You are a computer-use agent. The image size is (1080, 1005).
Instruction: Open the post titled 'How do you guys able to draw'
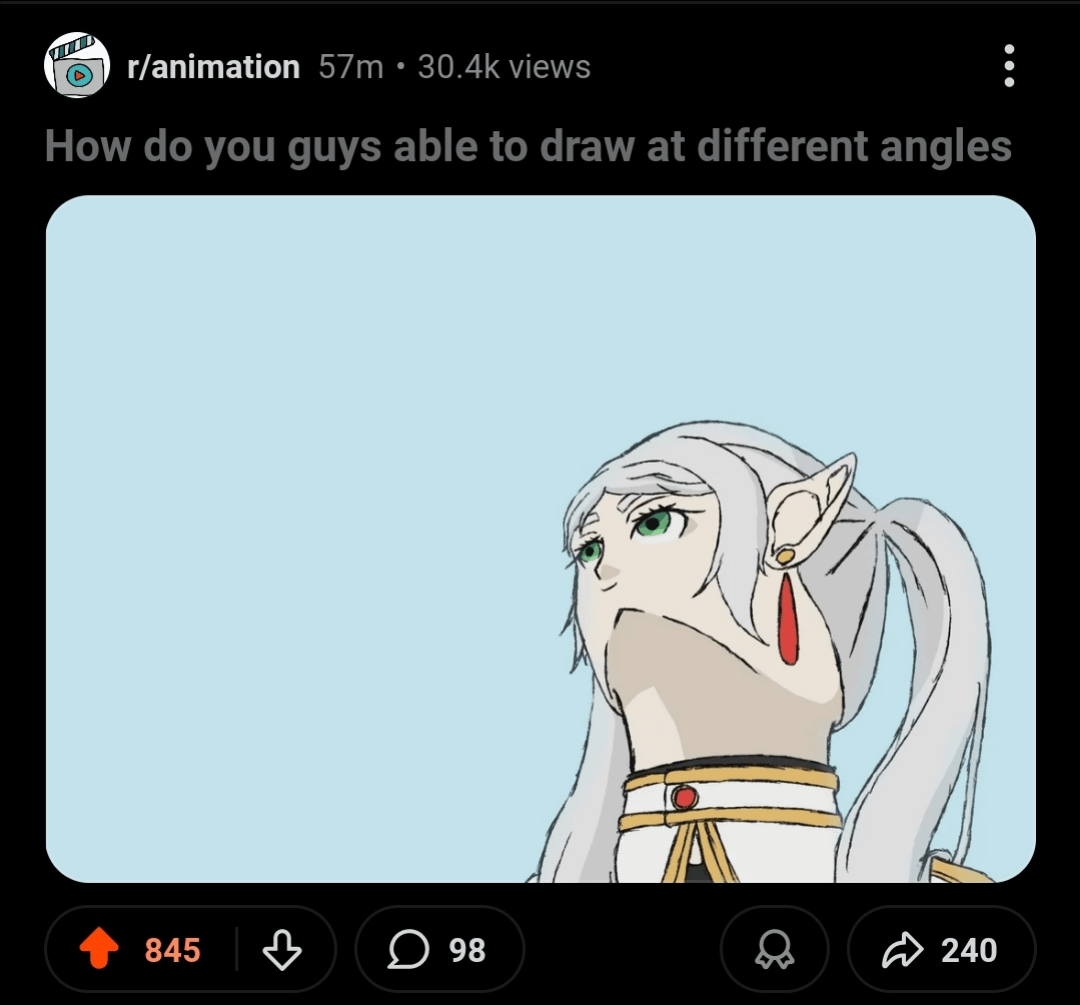528,146
